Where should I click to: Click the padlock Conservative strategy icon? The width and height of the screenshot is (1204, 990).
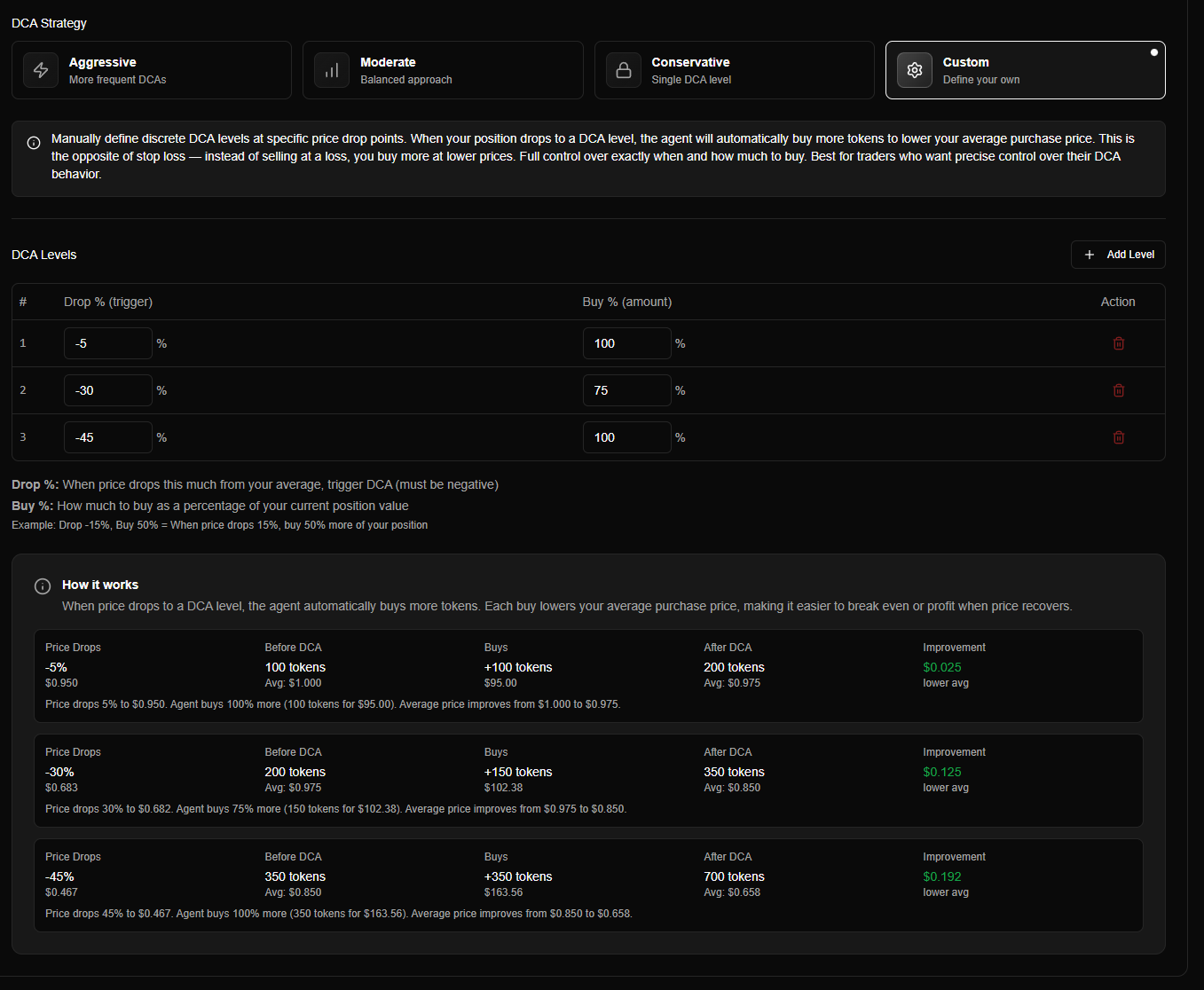(x=624, y=70)
